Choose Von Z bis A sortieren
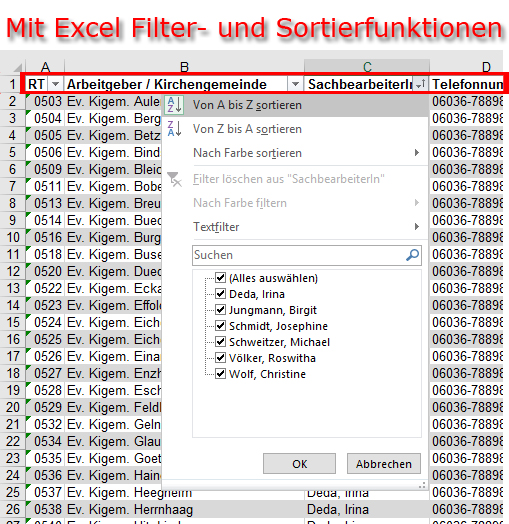This screenshot has width=509, height=524. coord(295,129)
